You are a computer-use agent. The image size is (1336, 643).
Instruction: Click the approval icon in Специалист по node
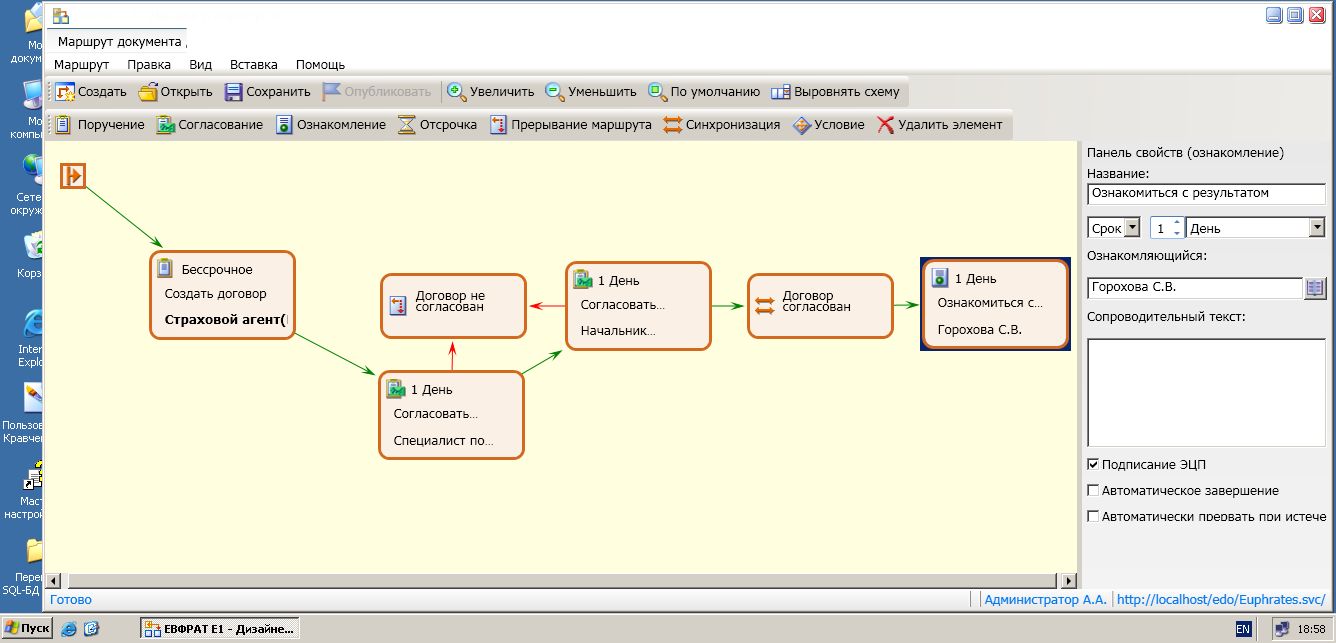point(396,389)
